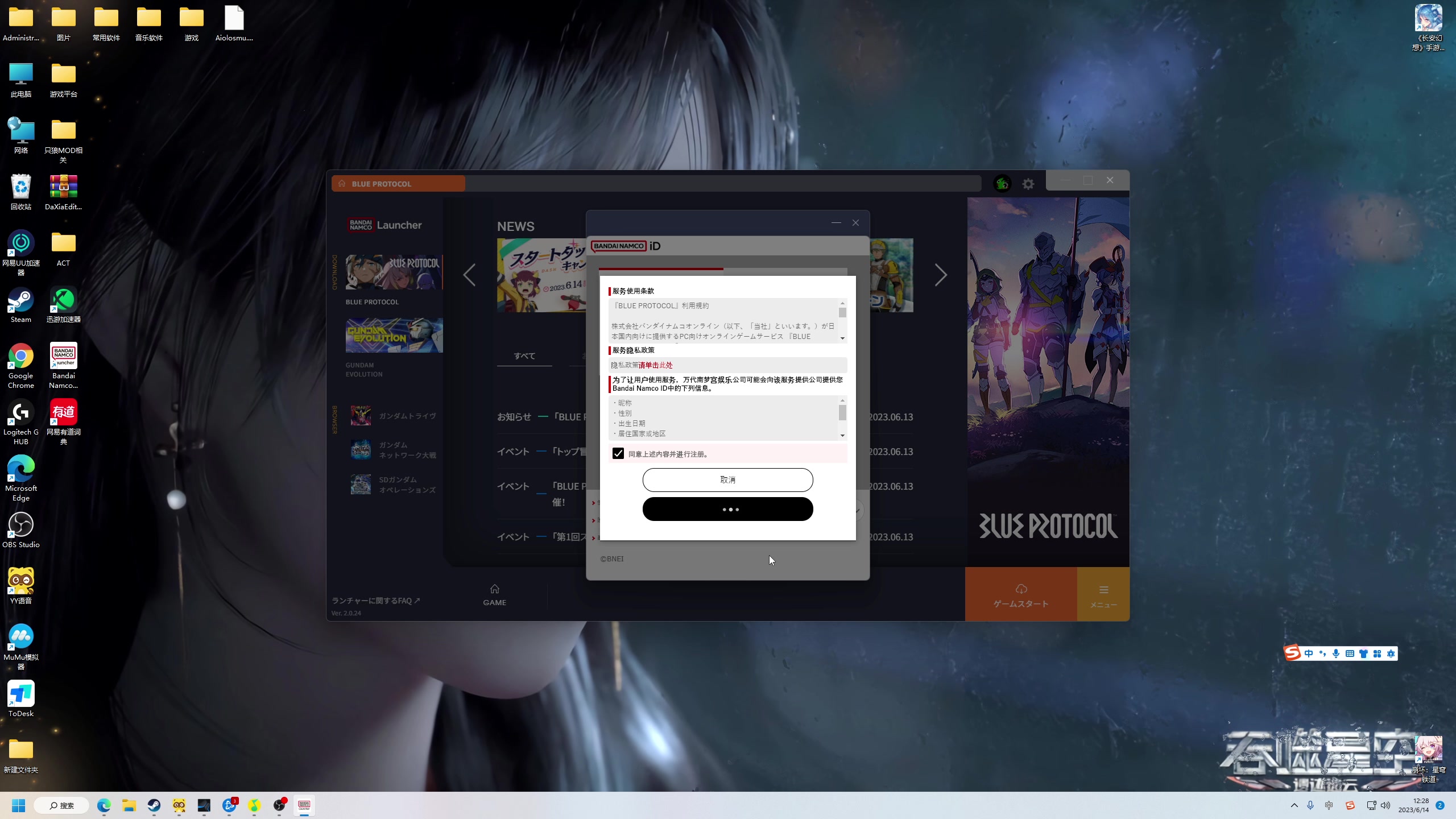Open Steam from the taskbar

click(x=154, y=805)
